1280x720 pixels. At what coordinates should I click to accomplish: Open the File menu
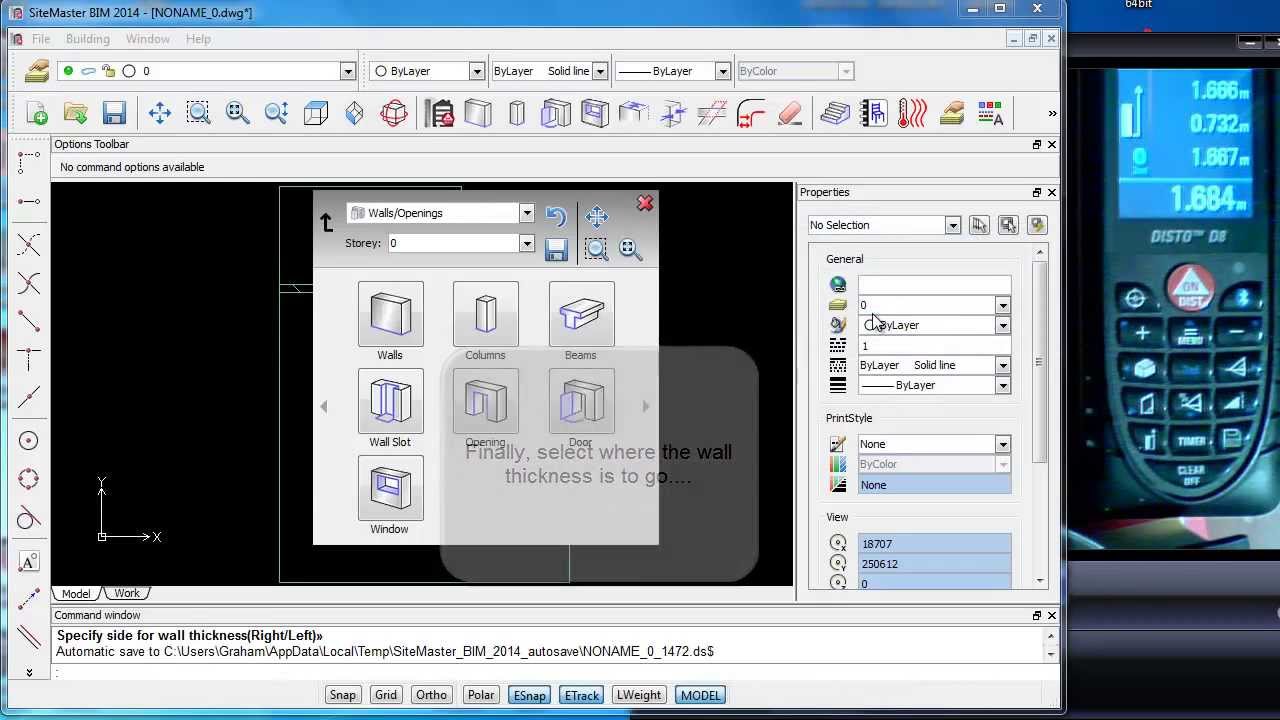tap(41, 39)
